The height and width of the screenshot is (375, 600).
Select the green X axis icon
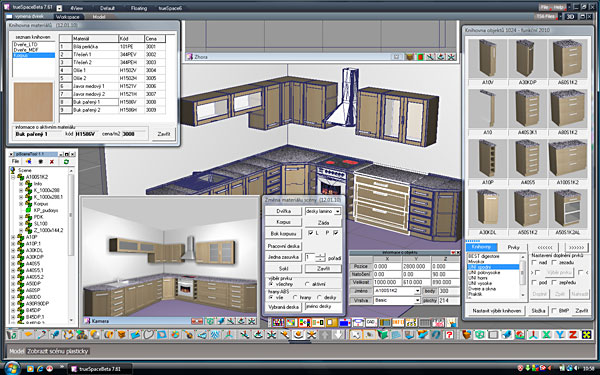click(546, 335)
